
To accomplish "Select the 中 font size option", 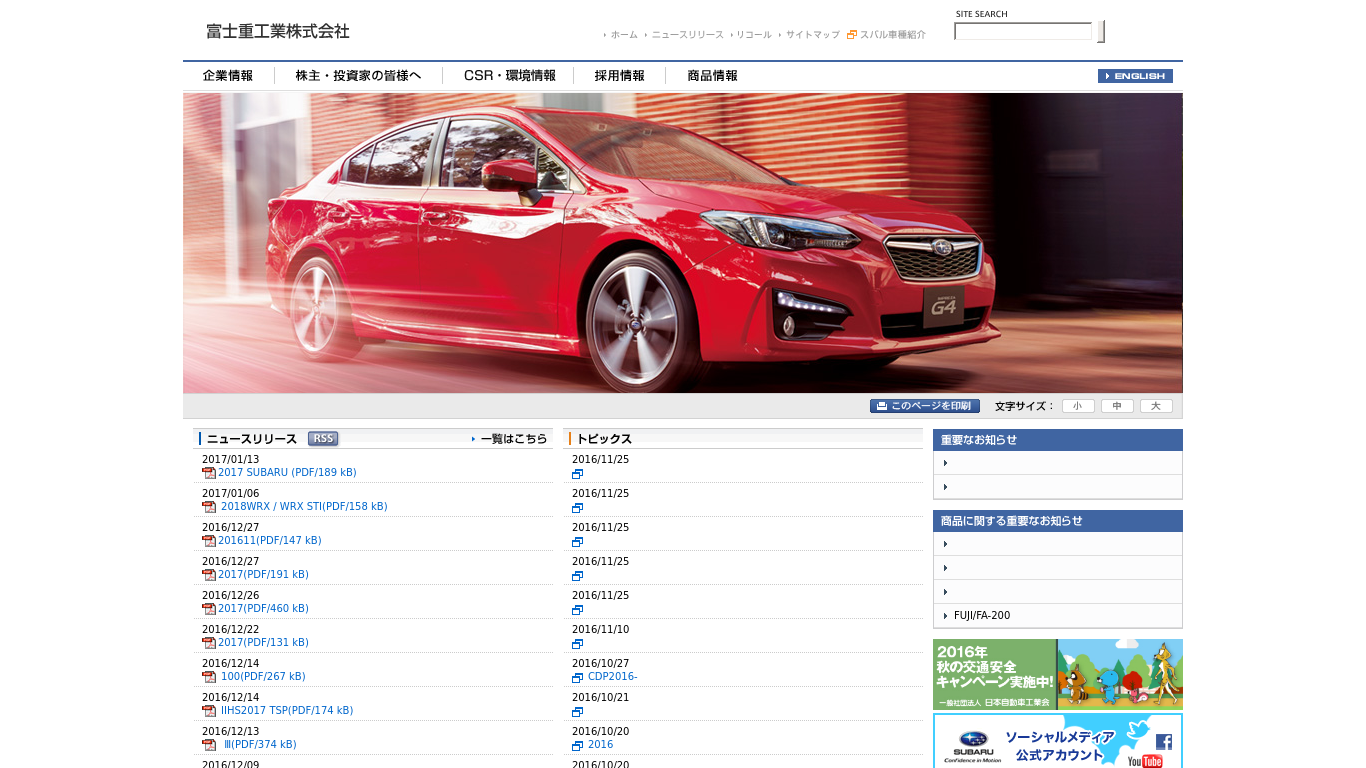I will [x=1117, y=405].
